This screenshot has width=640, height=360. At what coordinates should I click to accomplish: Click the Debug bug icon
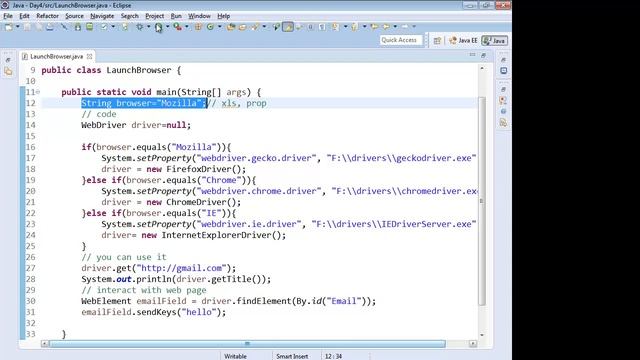140,27
